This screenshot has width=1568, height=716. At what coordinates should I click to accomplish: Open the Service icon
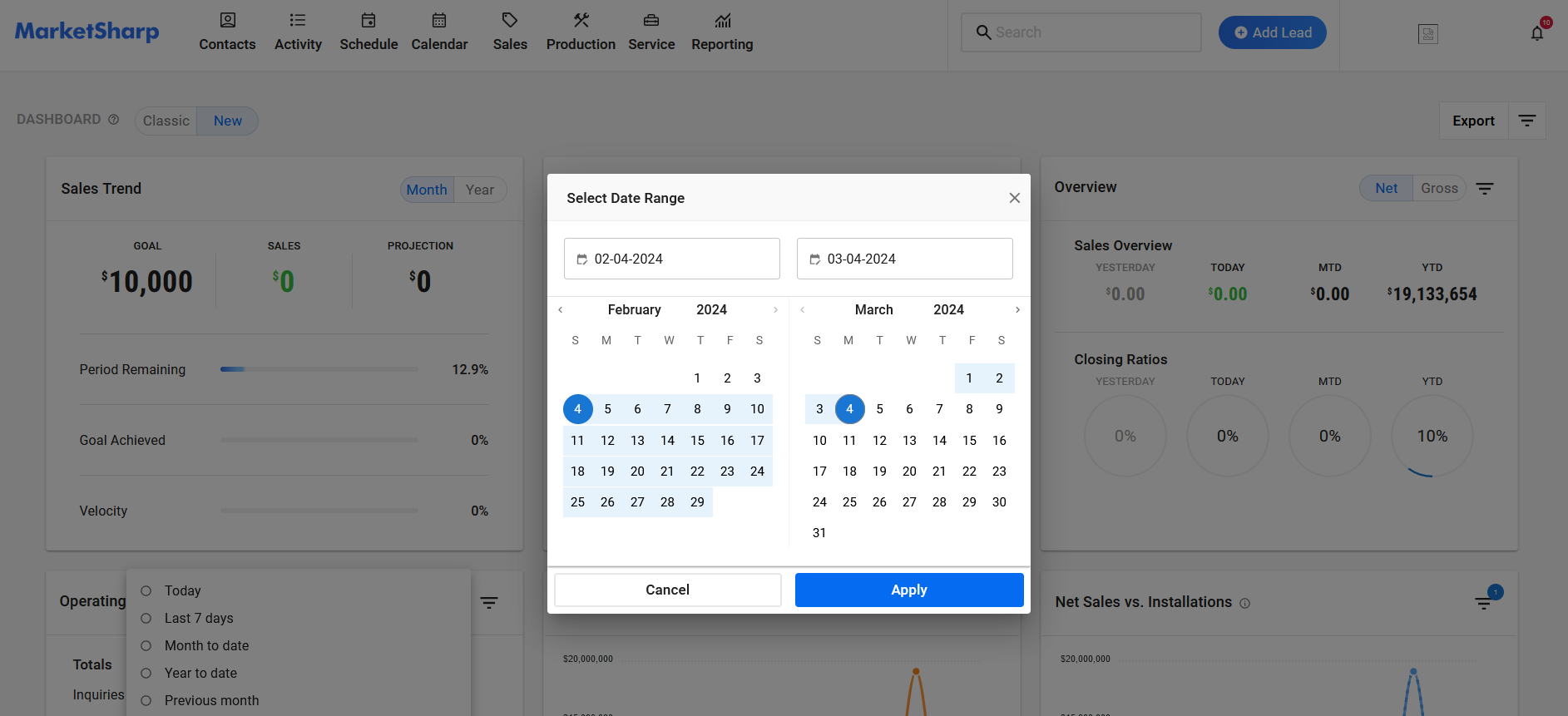pos(651,20)
